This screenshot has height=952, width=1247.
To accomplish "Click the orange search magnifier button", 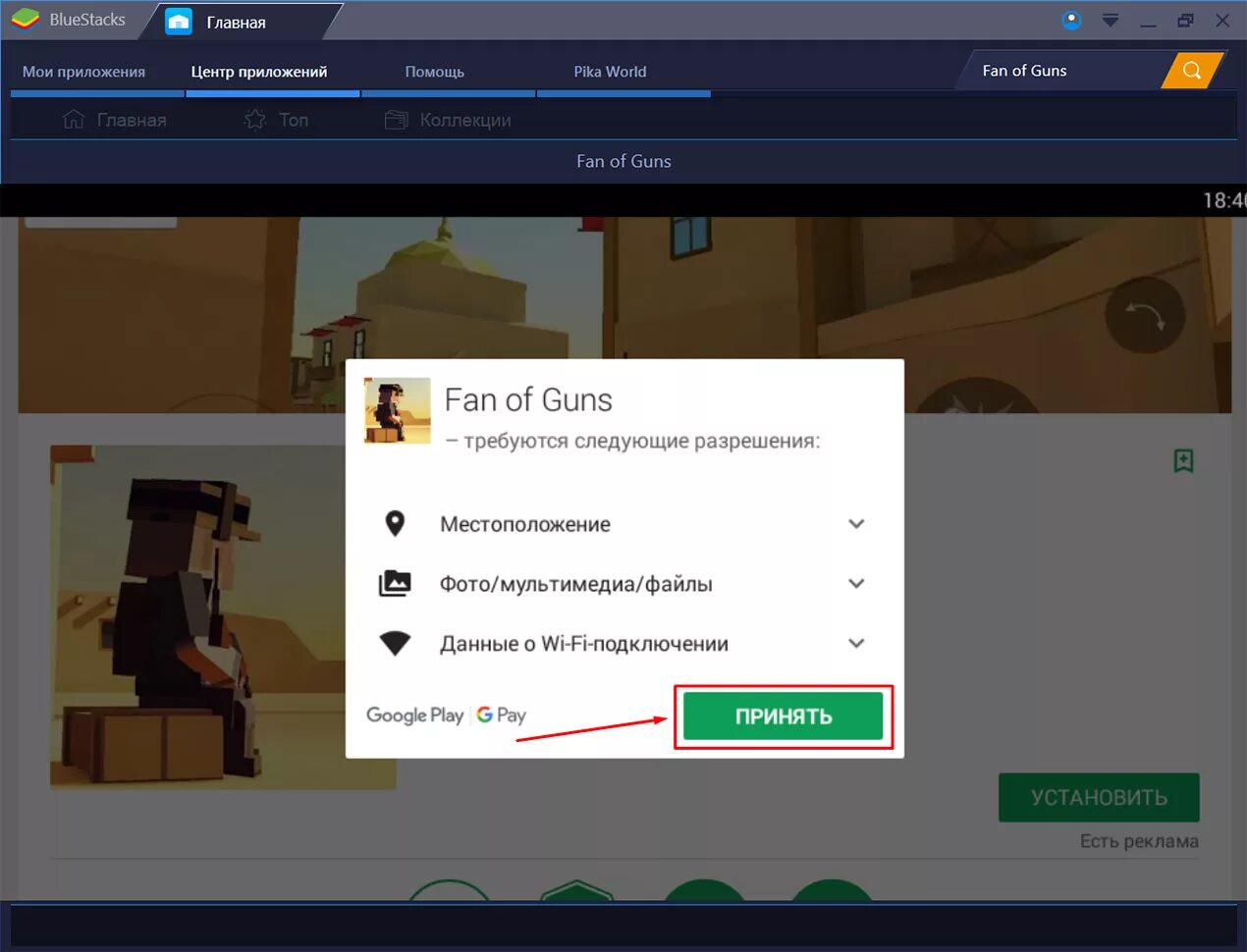I will tap(1192, 71).
